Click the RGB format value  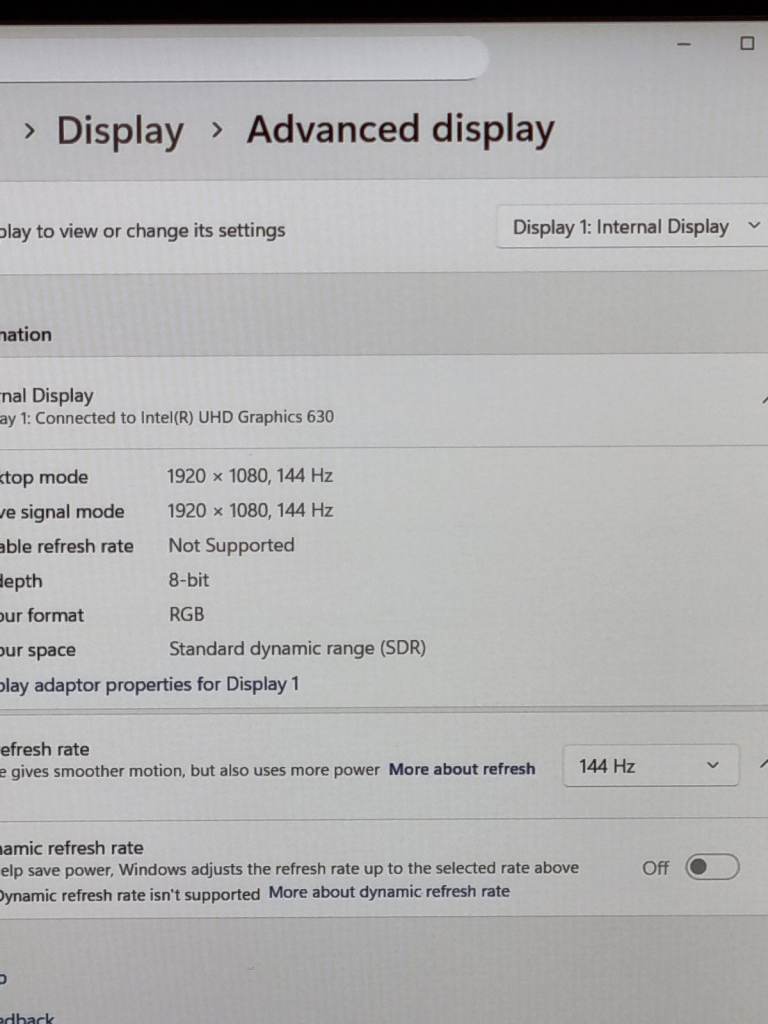tap(187, 615)
